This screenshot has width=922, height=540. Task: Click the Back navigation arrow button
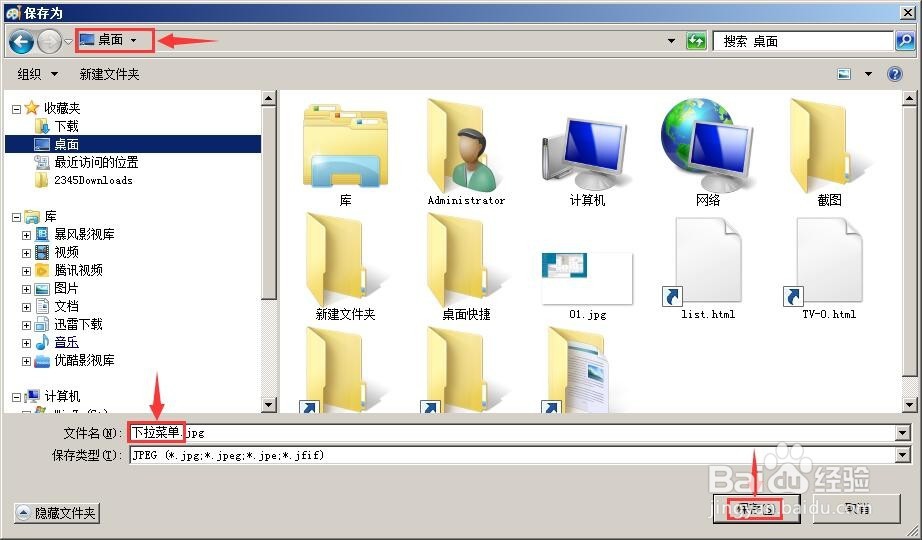click(x=22, y=41)
